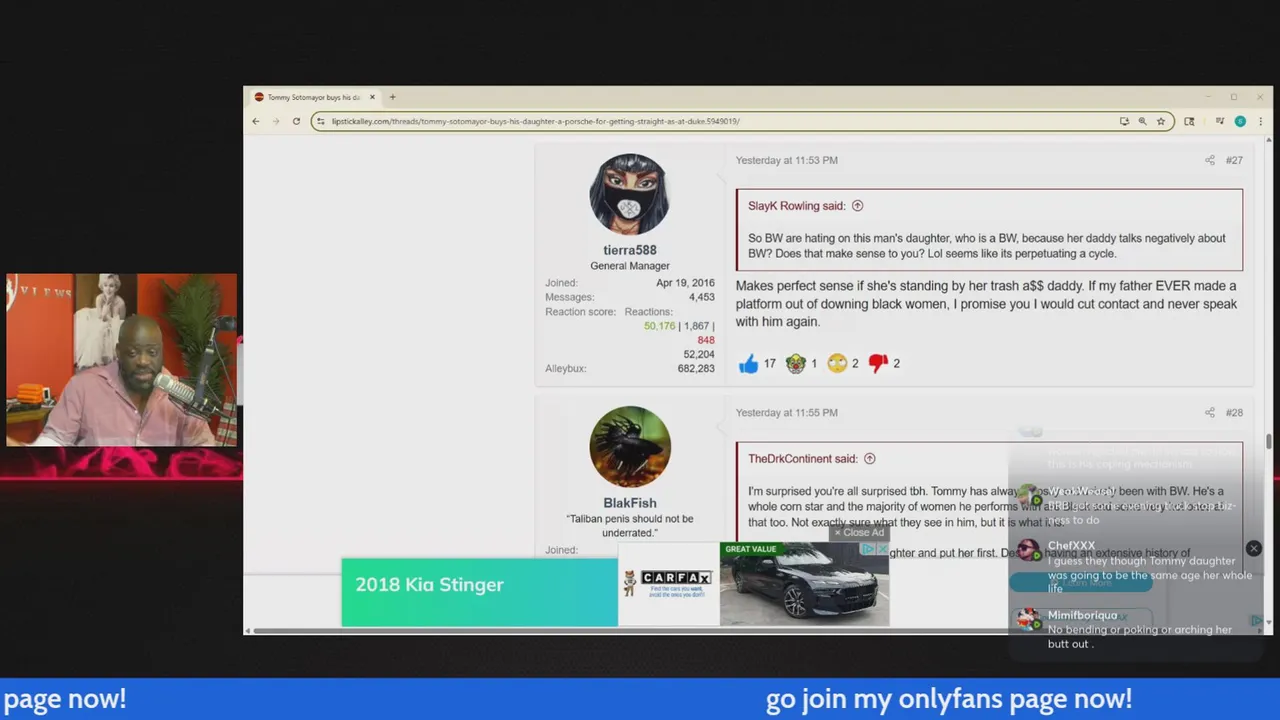Expand the SlayK Rowling quote arrow icon
The width and height of the screenshot is (1280, 720).
(x=857, y=206)
